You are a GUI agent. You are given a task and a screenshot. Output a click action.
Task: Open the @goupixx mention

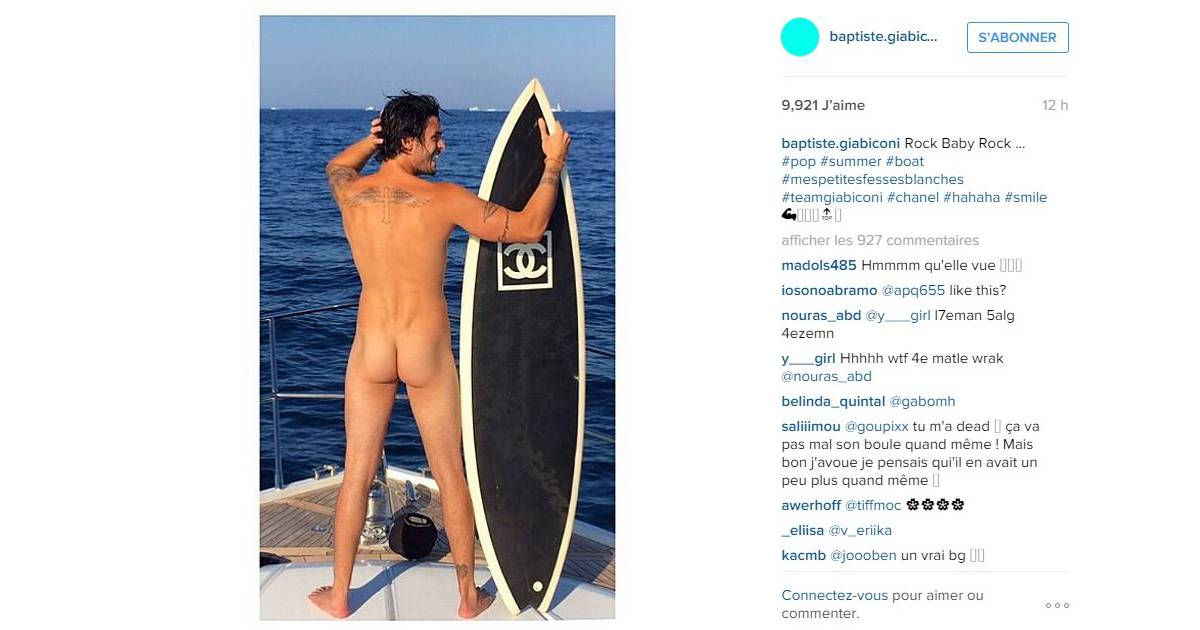coord(877,426)
